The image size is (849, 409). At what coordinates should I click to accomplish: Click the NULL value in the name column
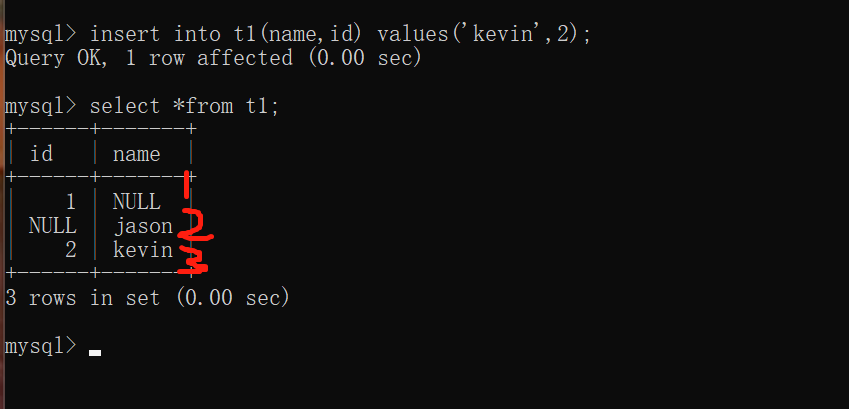[136, 202]
